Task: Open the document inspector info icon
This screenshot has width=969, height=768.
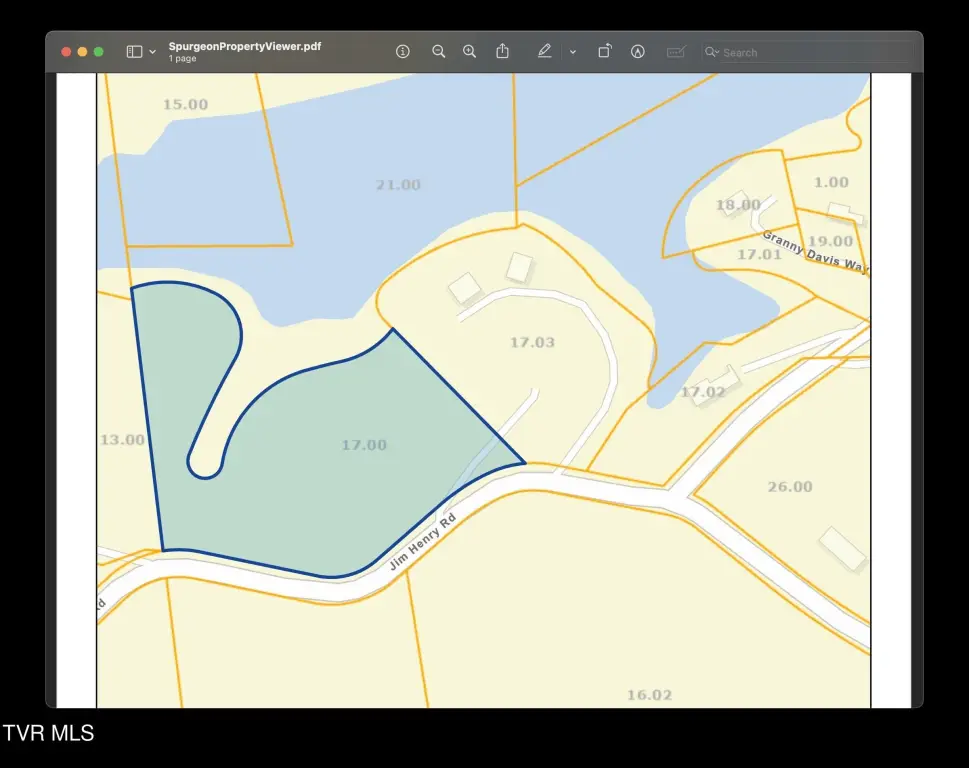Action: tap(403, 52)
